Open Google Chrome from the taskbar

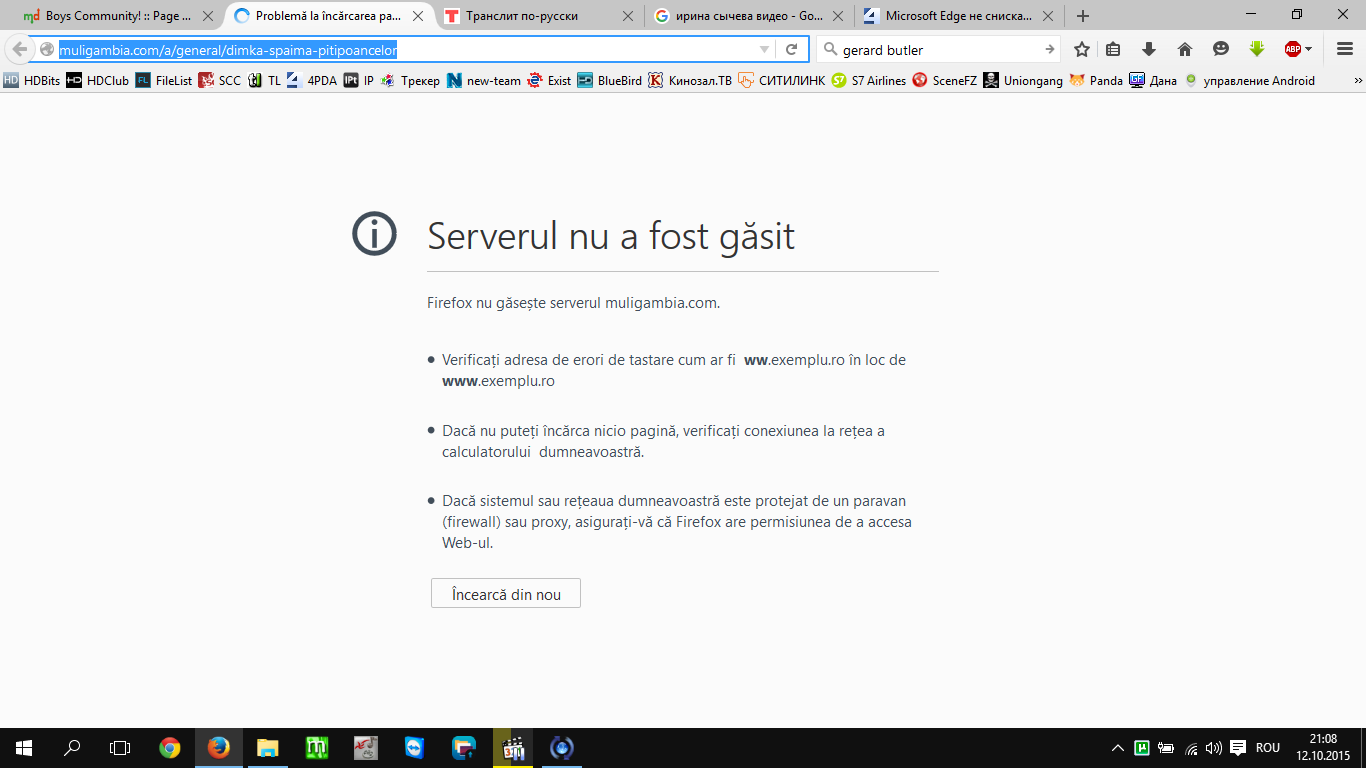(x=170, y=748)
